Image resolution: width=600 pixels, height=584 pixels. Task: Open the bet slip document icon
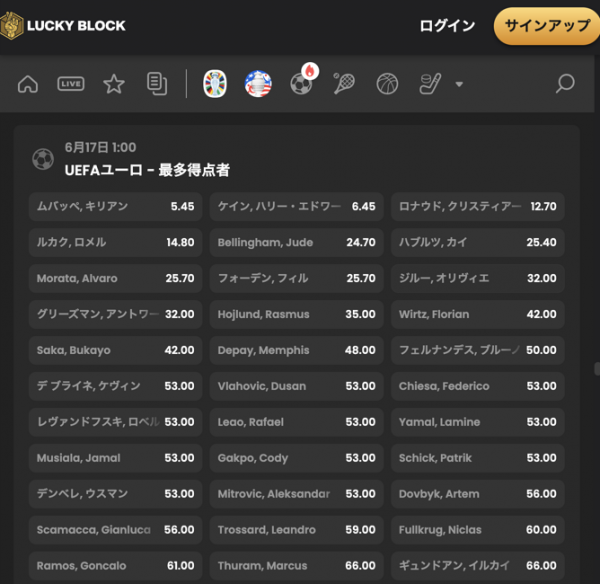coord(157,83)
